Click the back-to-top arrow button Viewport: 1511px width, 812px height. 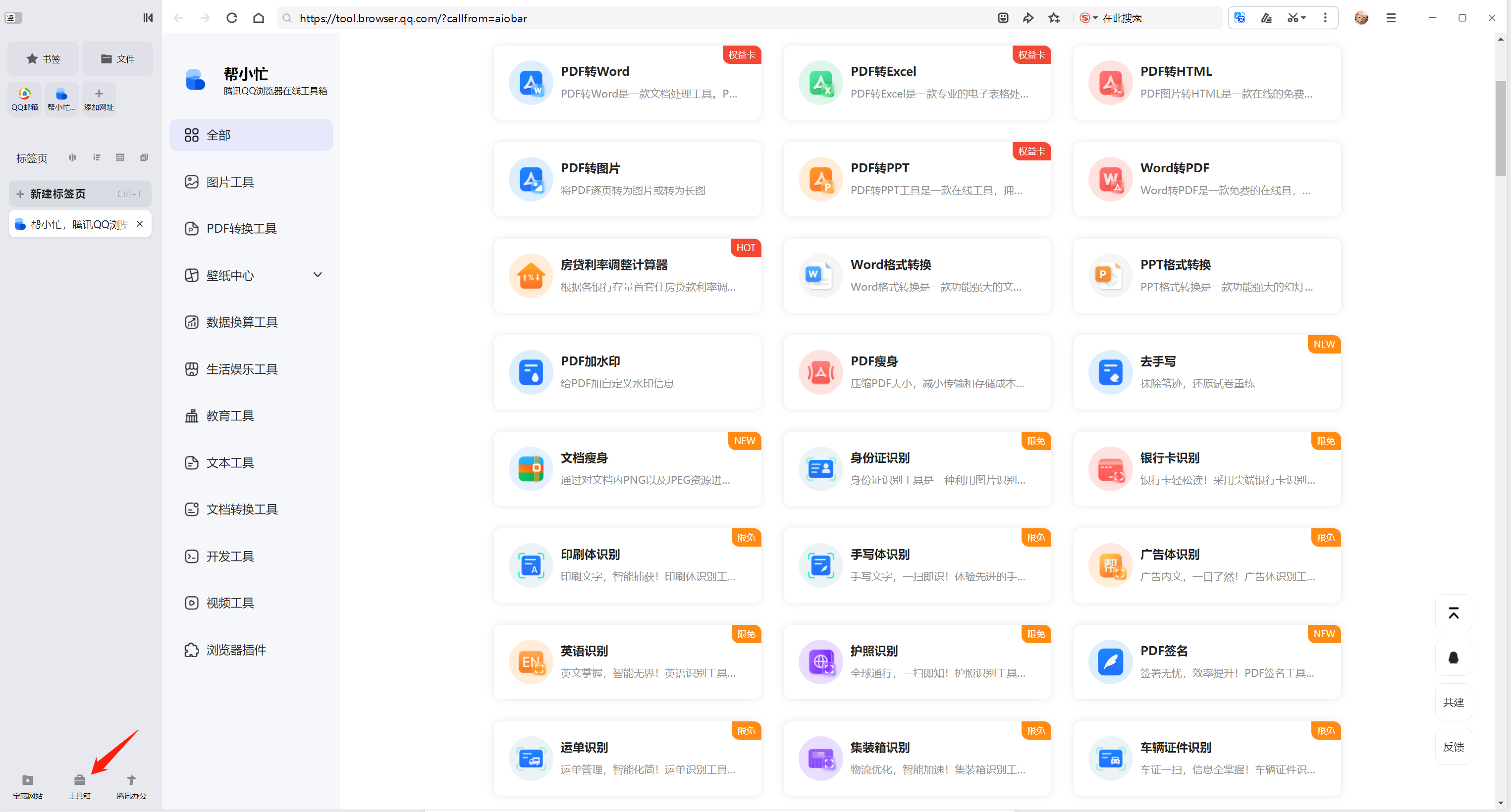click(1454, 613)
